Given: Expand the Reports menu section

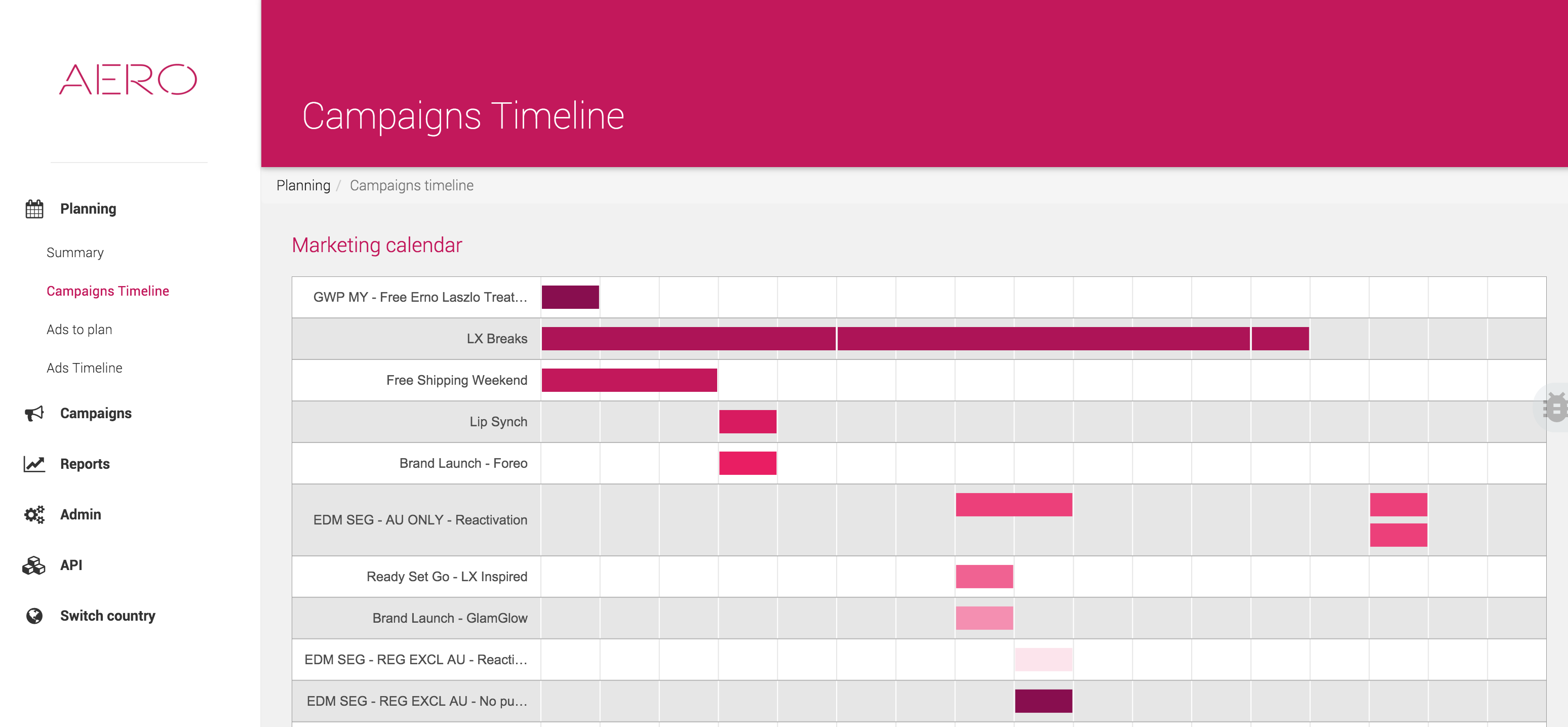Looking at the screenshot, I should (x=85, y=464).
